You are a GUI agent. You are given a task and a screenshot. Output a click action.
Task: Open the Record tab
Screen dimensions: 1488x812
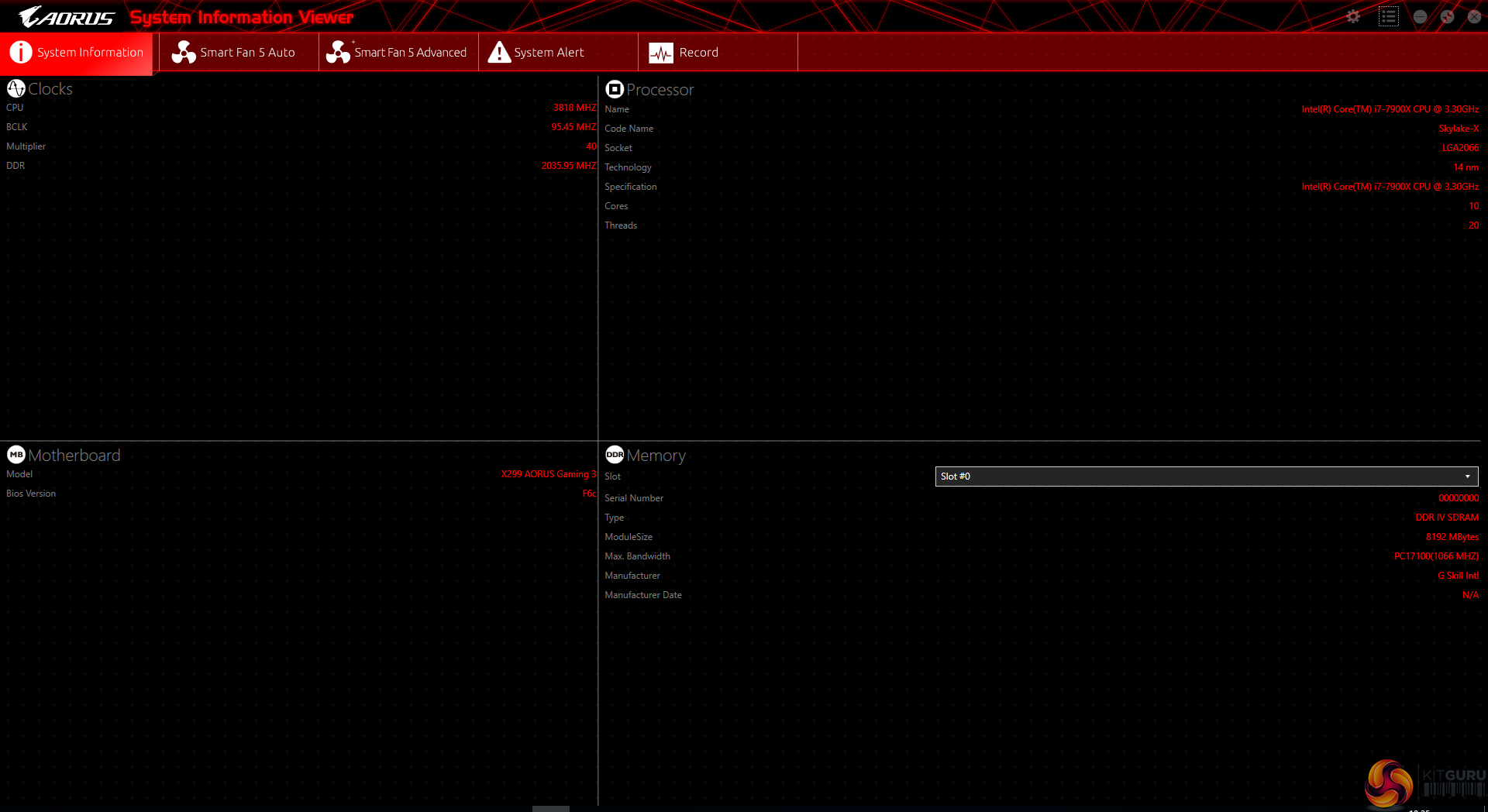718,53
